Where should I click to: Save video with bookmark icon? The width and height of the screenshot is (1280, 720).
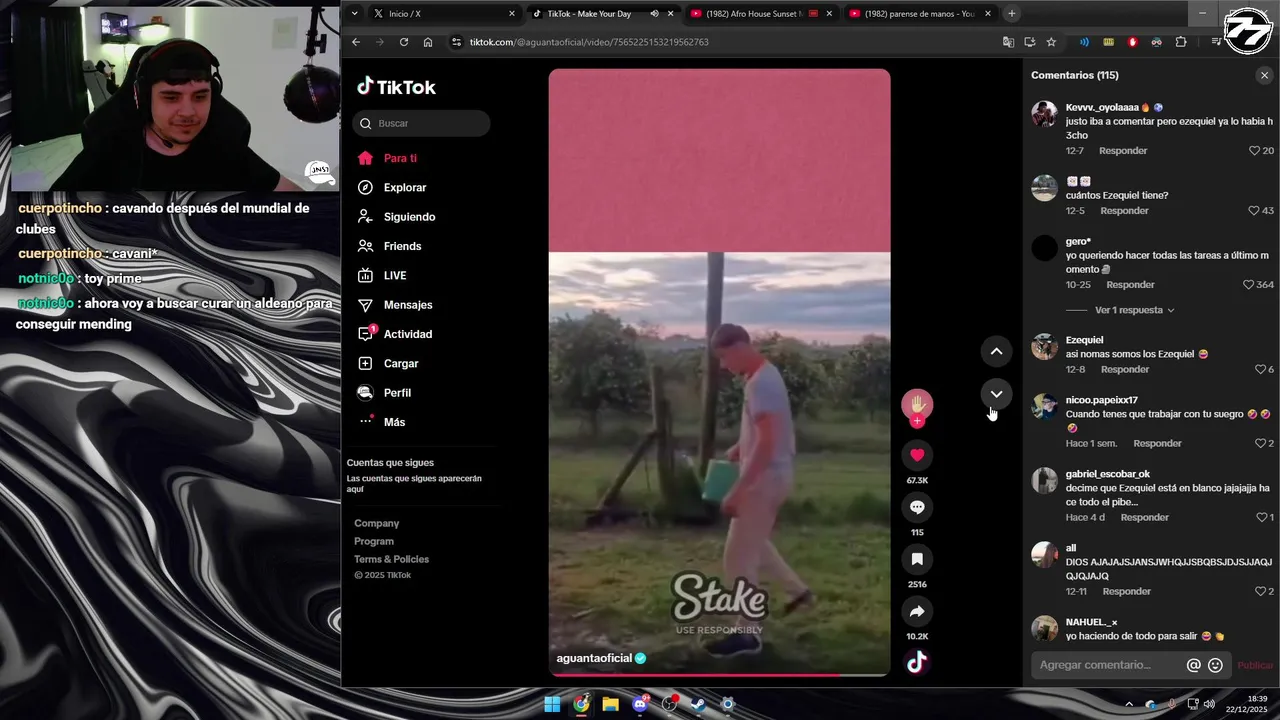point(917,559)
